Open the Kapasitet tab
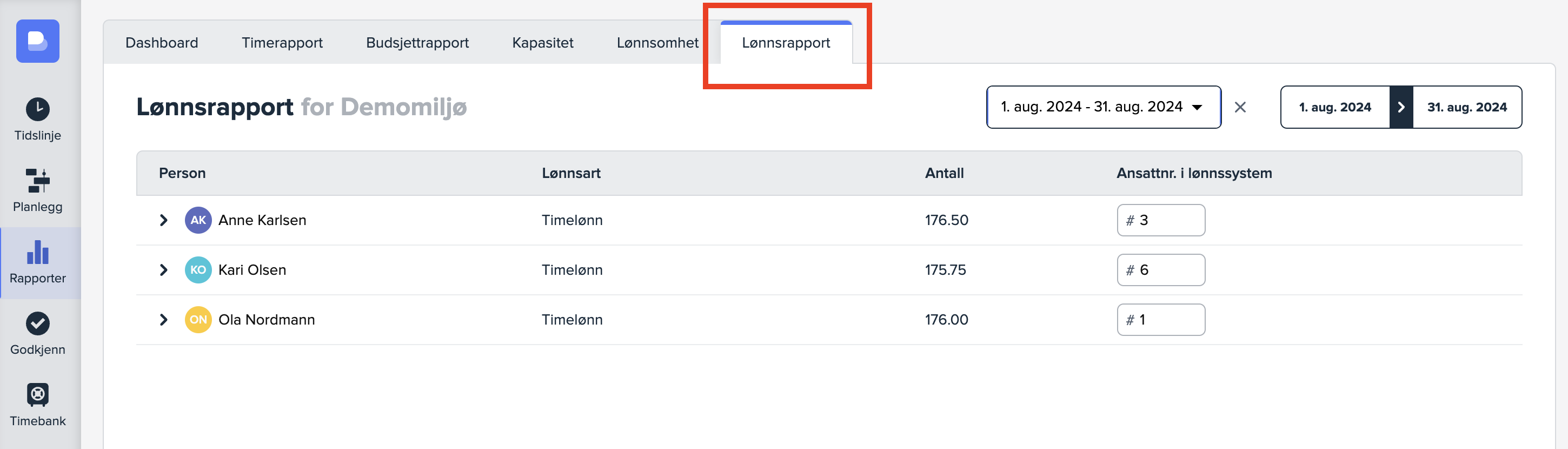This screenshot has width=1568, height=449. click(542, 43)
